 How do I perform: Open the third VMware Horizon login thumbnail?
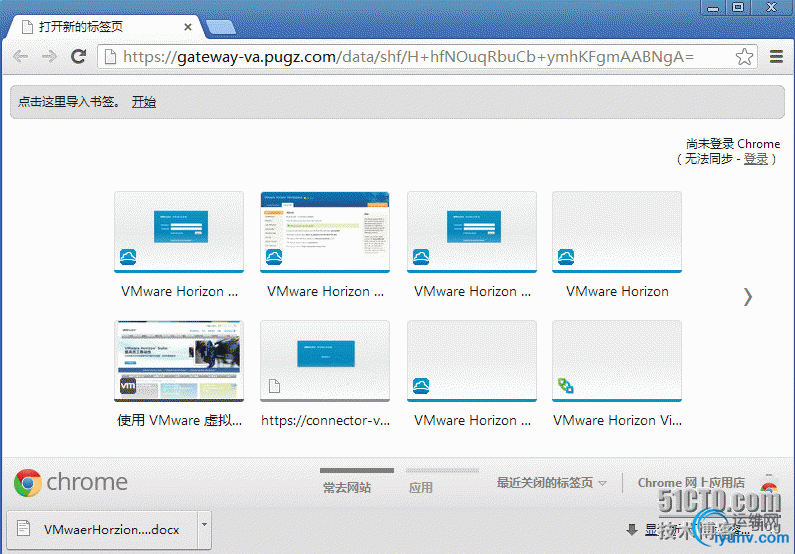click(472, 232)
